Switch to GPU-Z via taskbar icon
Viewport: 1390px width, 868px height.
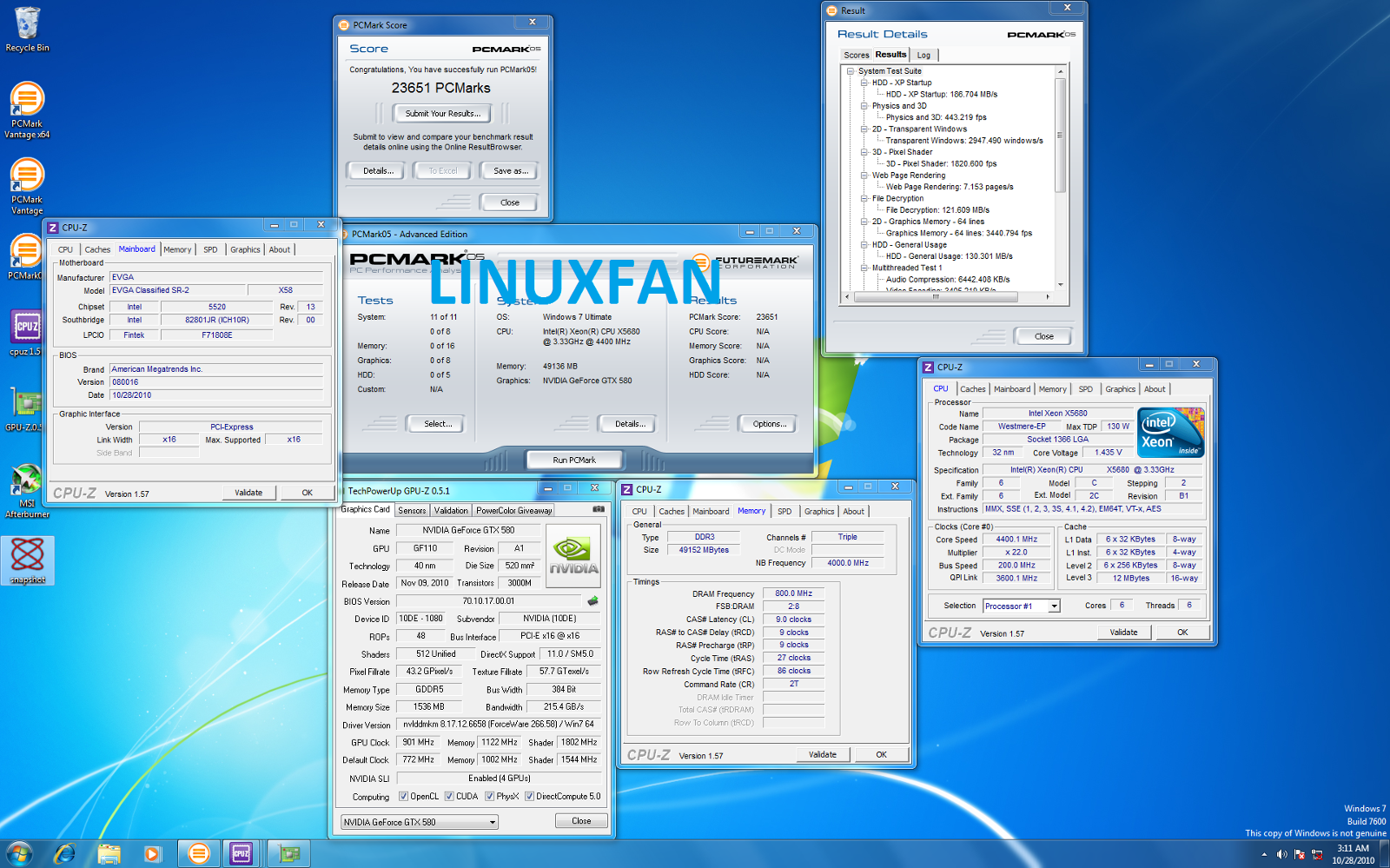pos(289,854)
